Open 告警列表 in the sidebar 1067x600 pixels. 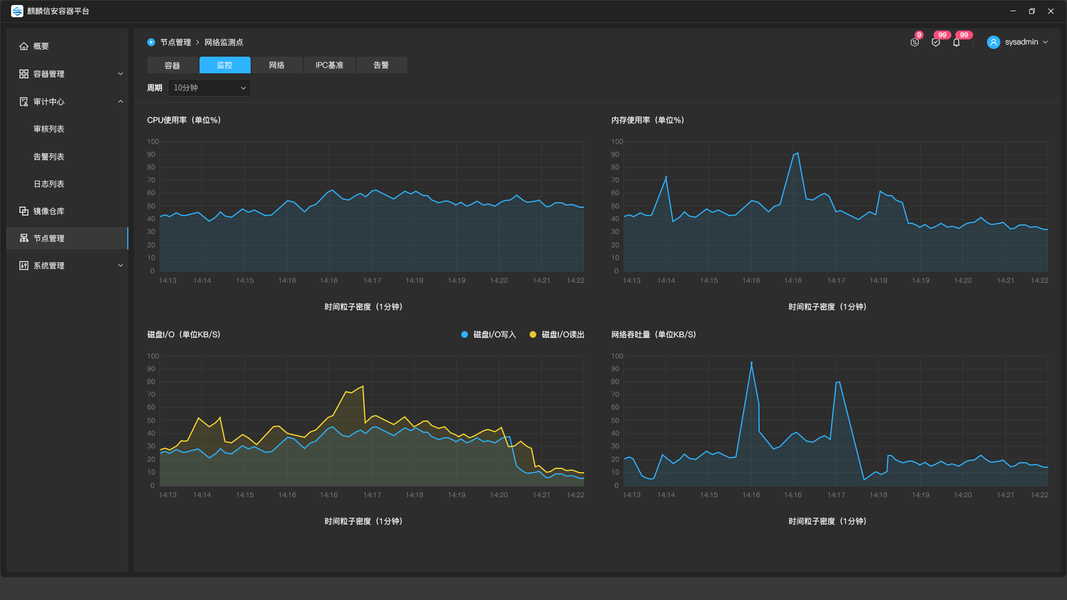tap(49, 156)
